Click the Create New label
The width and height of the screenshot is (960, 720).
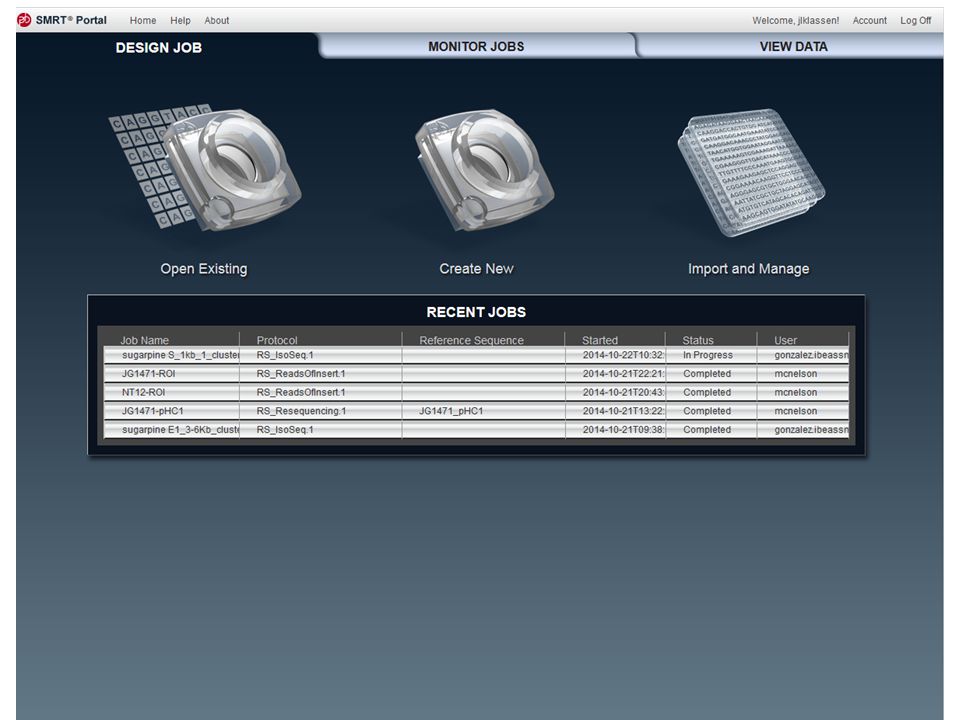[x=476, y=269]
